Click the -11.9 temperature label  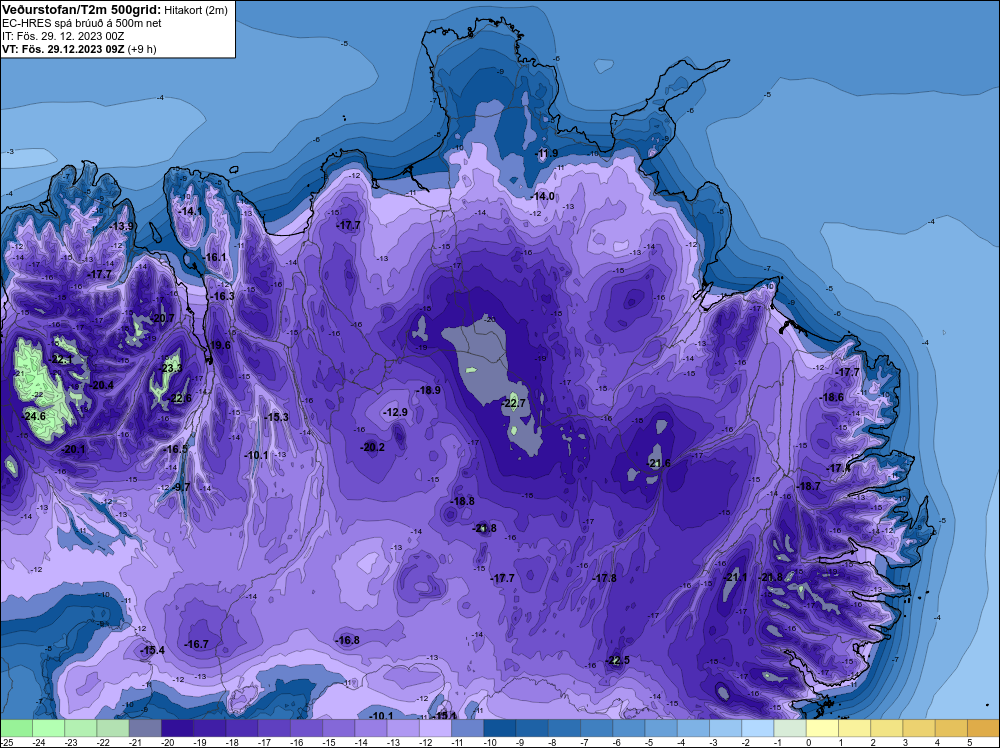coord(547,153)
